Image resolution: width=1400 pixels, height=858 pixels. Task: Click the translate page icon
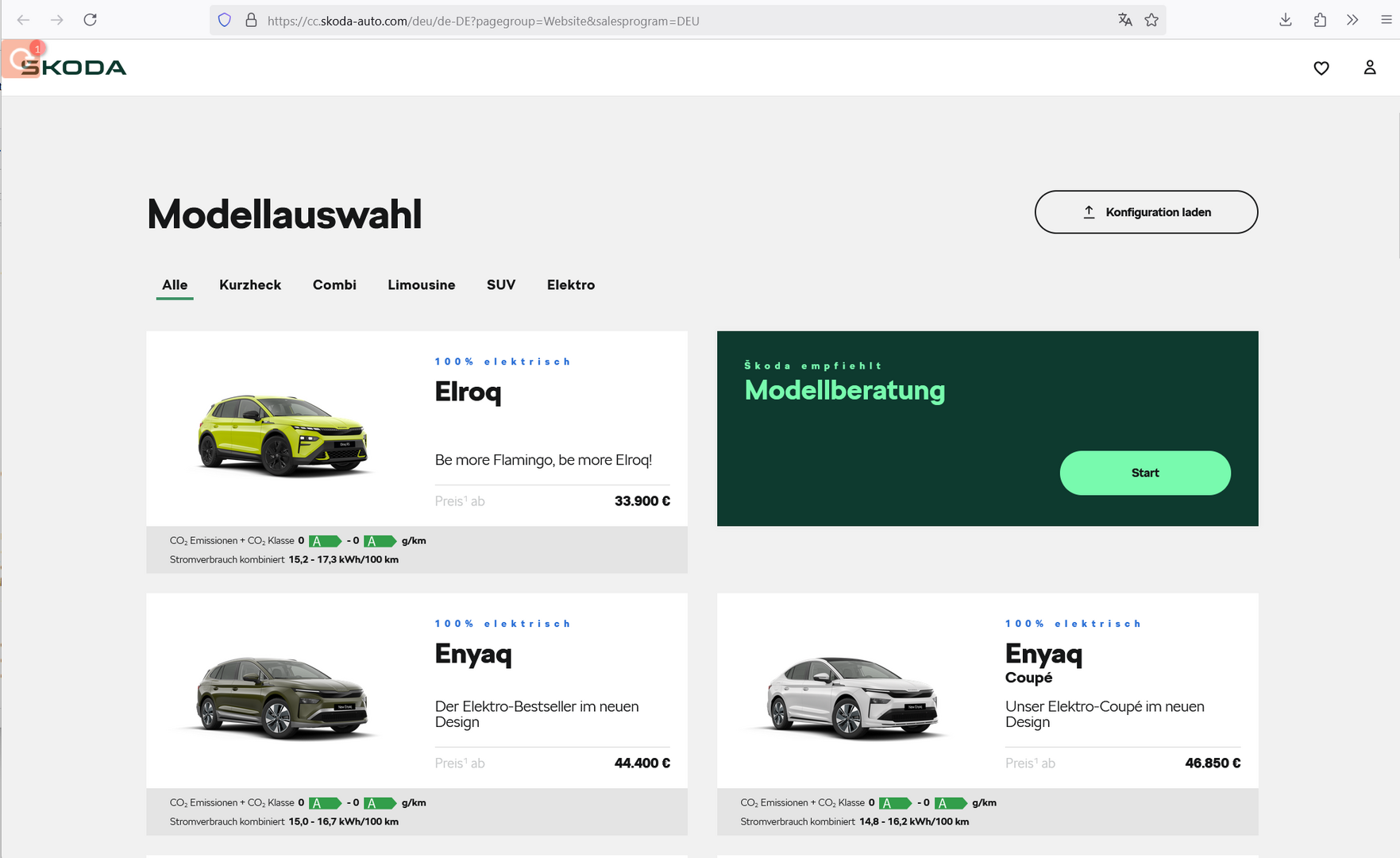(x=1124, y=20)
